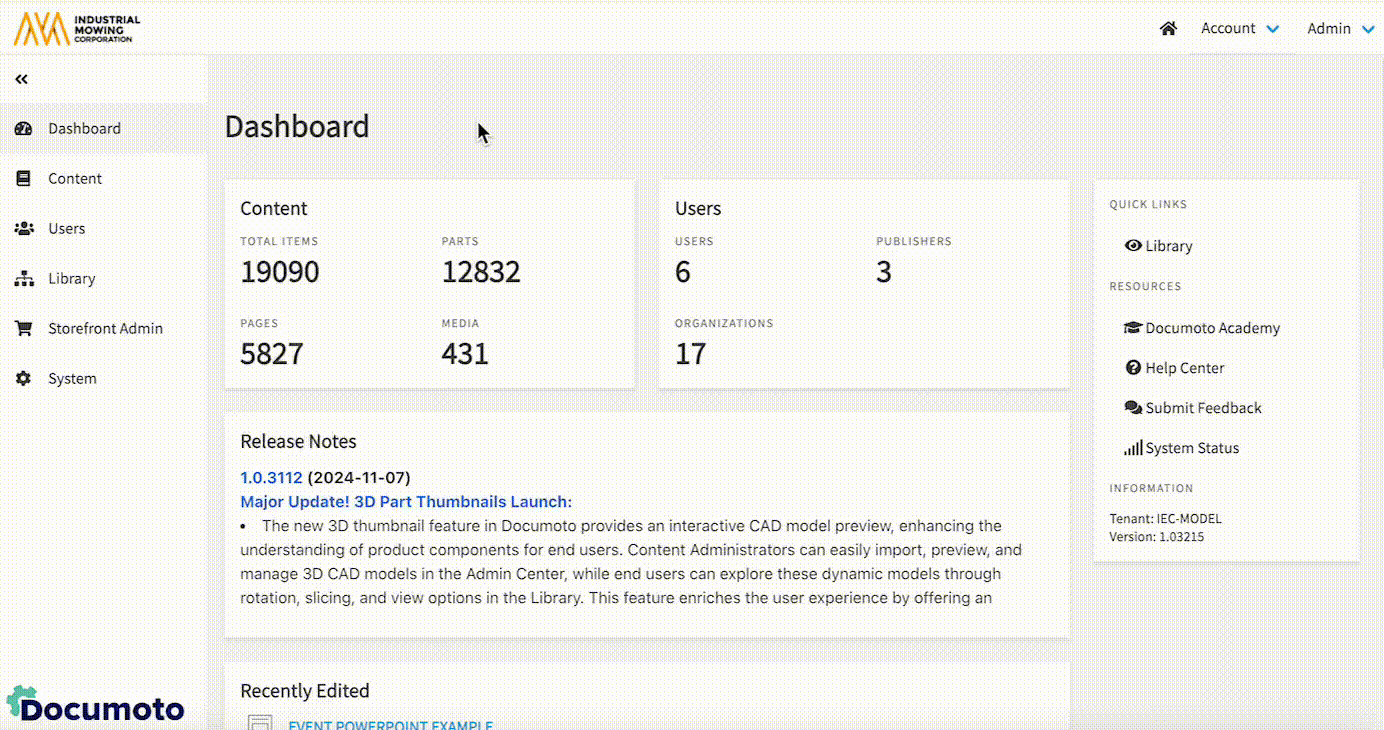This screenshot has width=1384, height=730.
Task: Select Storefront Admin in the sidebar
Action: tap(105, 329)
